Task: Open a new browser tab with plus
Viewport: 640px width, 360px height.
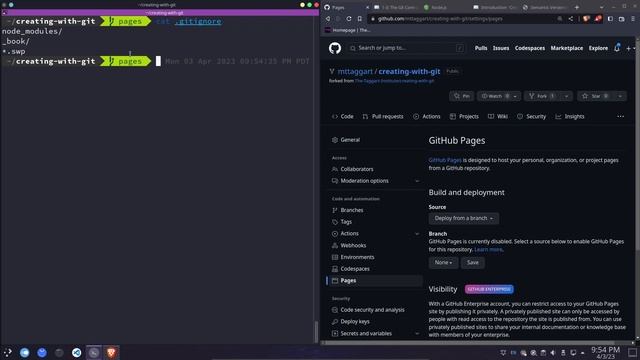Action: (577, 7)
